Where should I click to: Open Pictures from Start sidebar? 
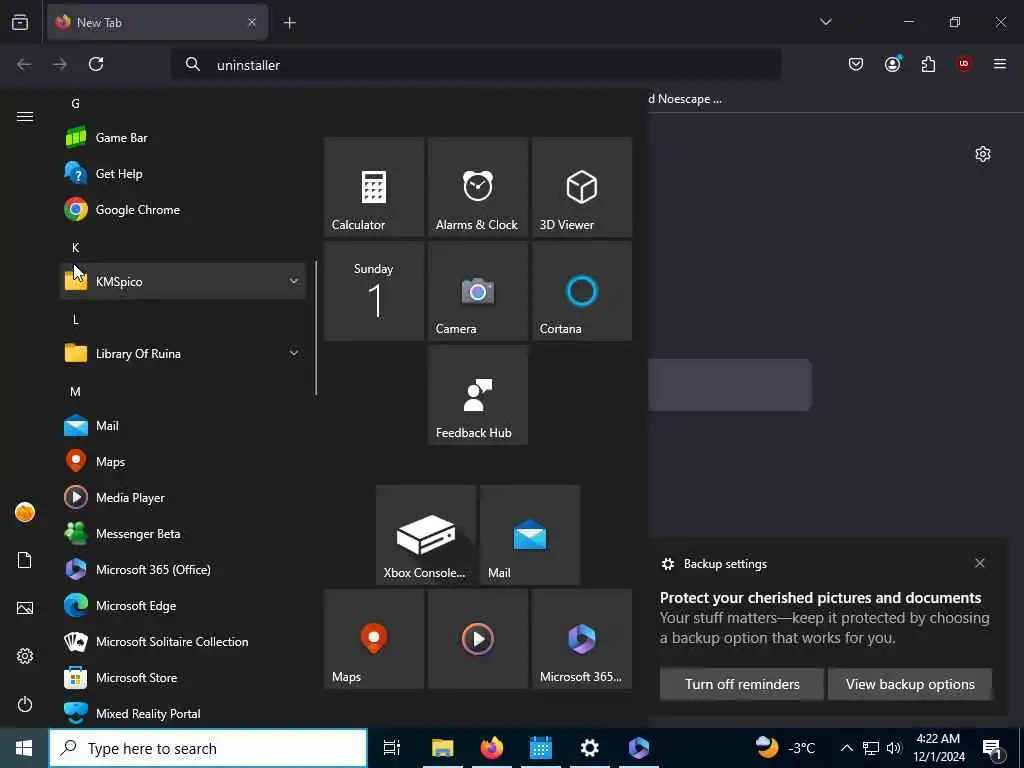(x=25, y=608)
